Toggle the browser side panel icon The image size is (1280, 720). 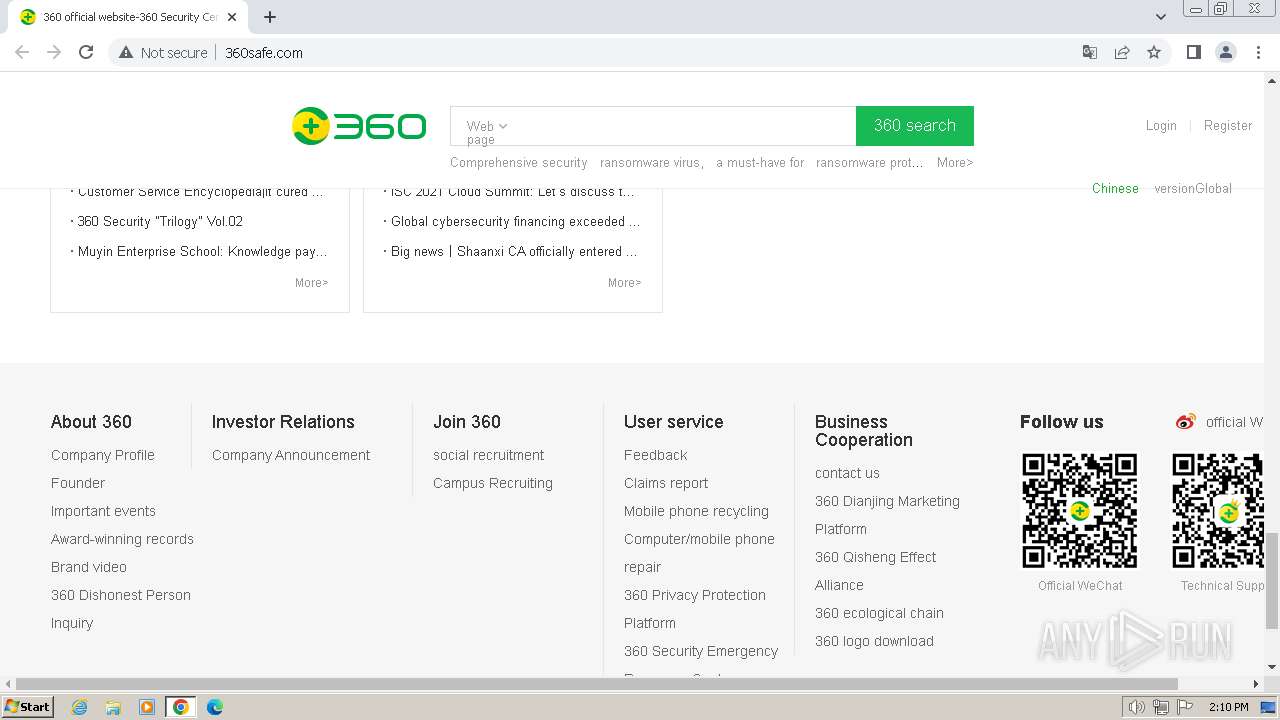click(x=1193, y=52)
